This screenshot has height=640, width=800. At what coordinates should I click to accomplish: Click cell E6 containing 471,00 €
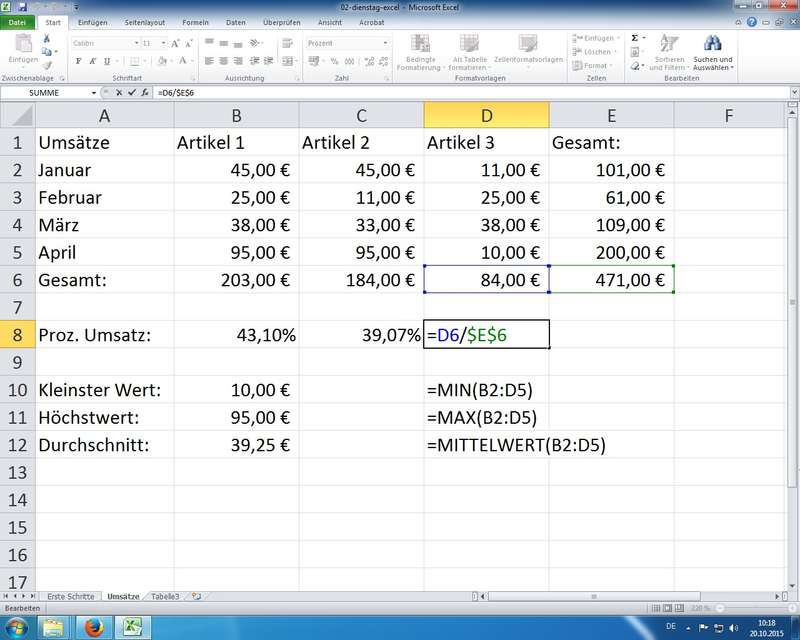(611, 280)
